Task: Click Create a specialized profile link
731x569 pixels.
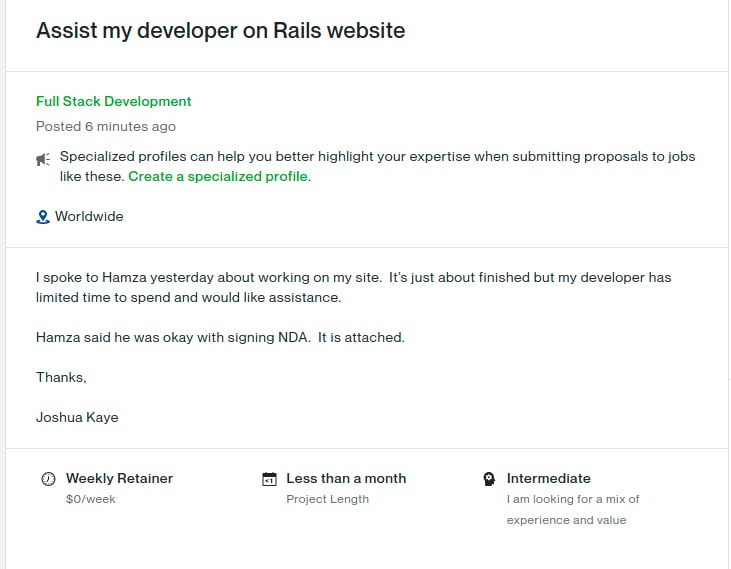Action: tap(218, 176)
